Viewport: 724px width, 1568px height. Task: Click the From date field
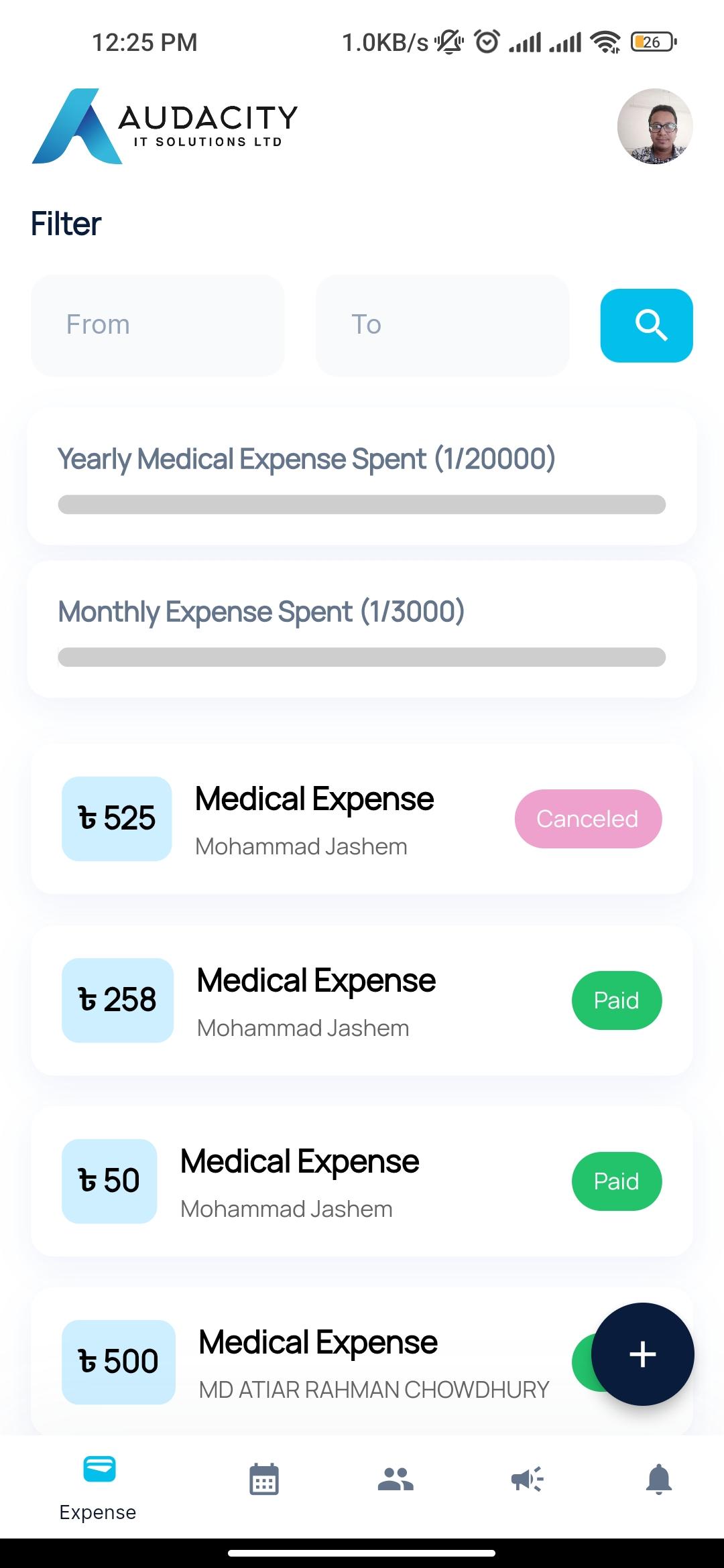[x=158, y=326]
